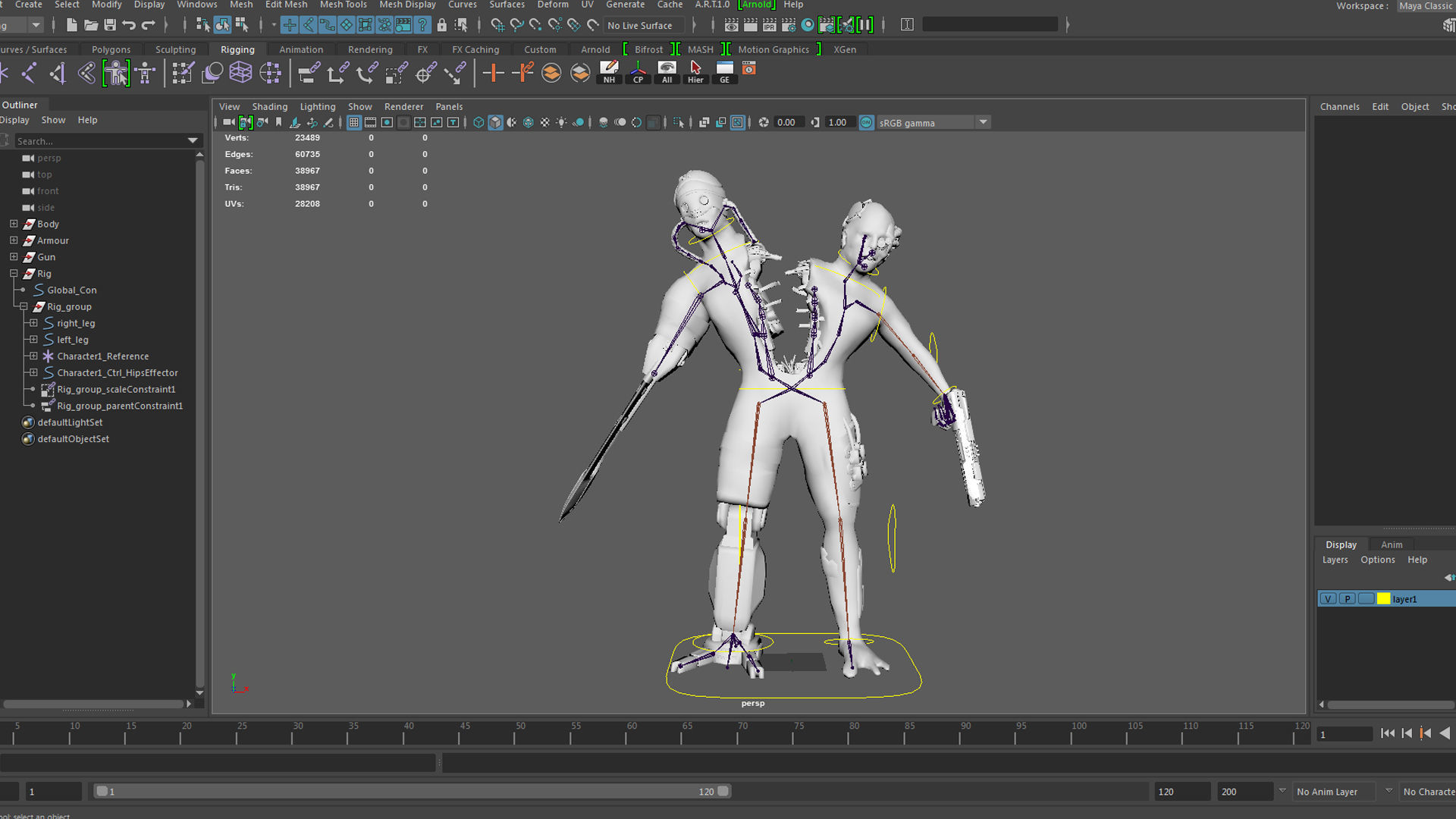Click the Create Lattice cage icon
Screen dimensions: 1456x819
tap(240, 74)
